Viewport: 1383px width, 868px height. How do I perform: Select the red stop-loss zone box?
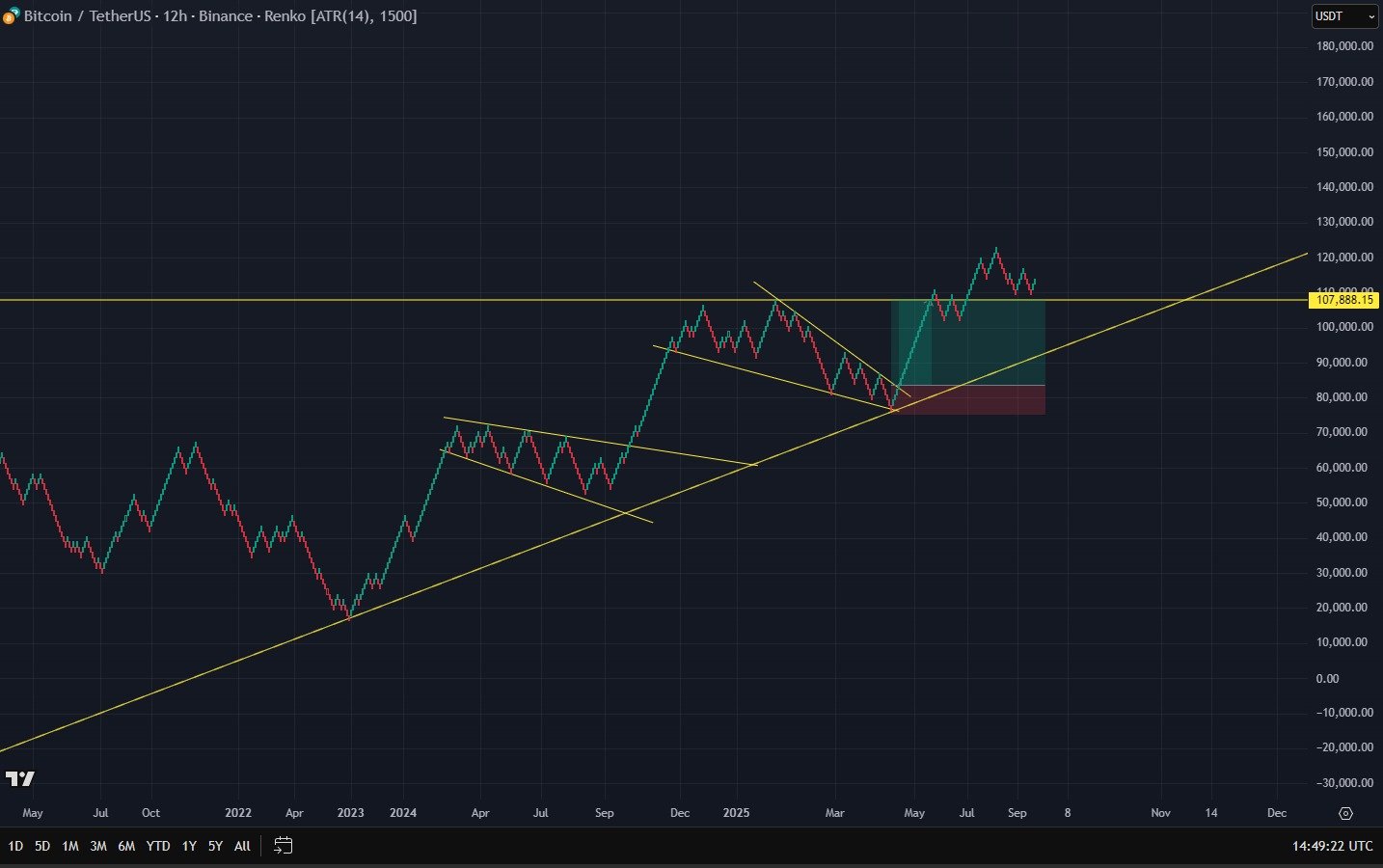click(x=971, y=400)
